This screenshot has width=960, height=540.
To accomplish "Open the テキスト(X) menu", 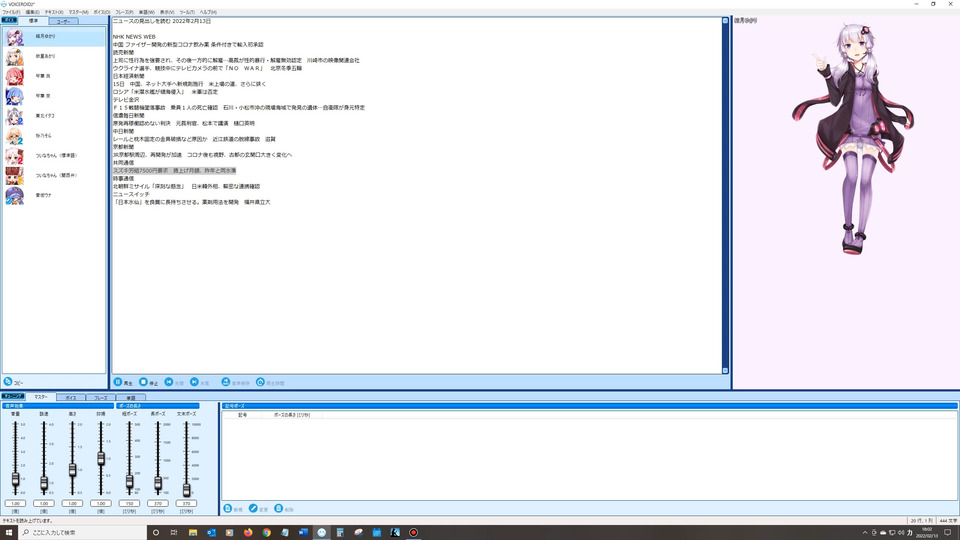I will [x=54, y=12].
